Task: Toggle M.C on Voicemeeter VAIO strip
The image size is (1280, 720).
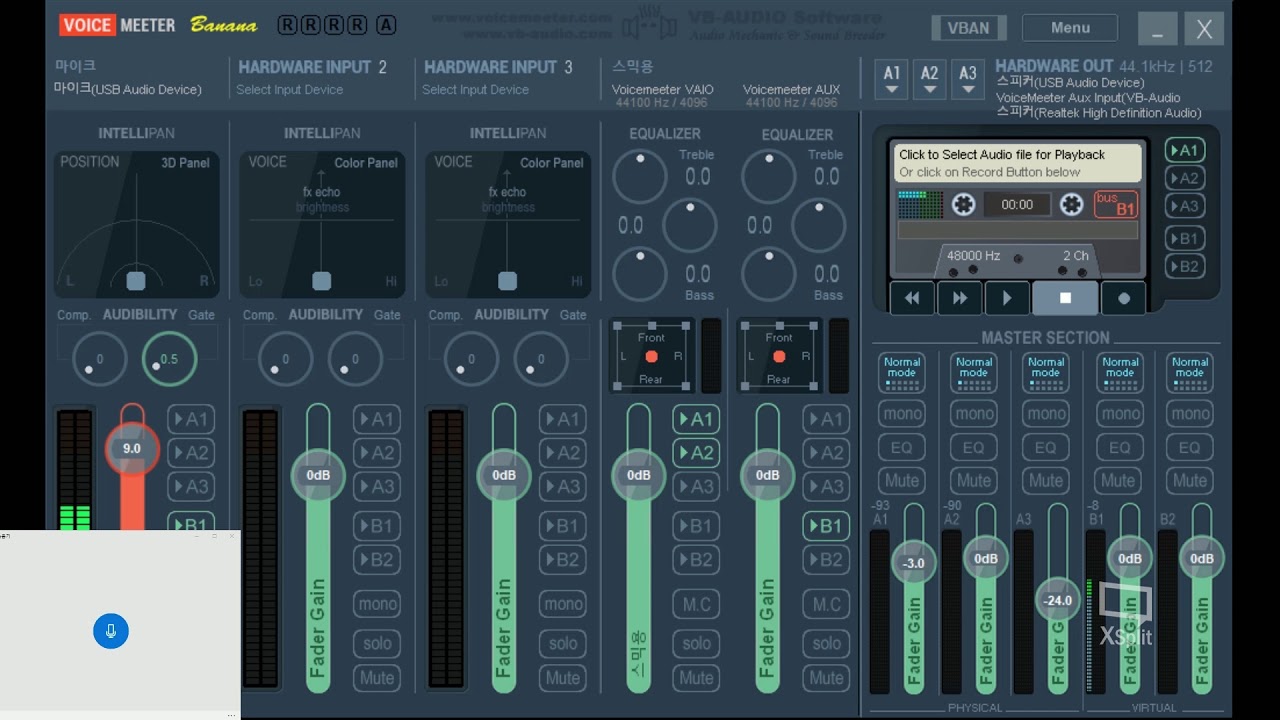Action: [696, 604]
